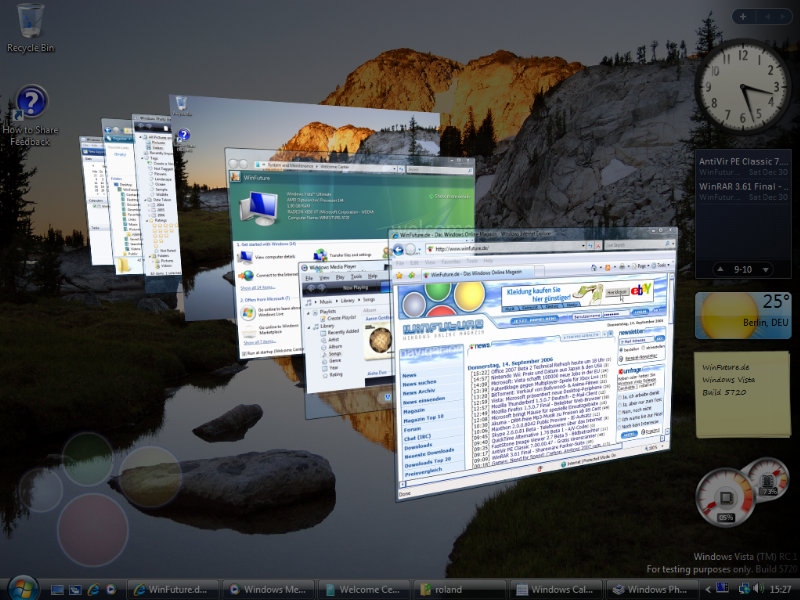The image size is (800, 600).
Task: Click the memory meter gadget dial
Action: point(768,479)
